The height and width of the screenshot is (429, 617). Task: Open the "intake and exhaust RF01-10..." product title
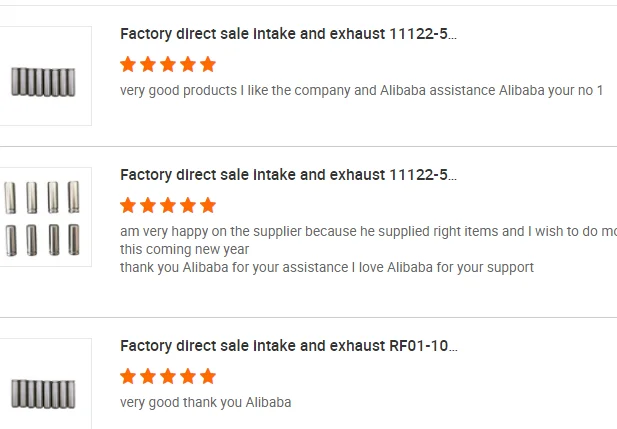click(x=288, y=346)
